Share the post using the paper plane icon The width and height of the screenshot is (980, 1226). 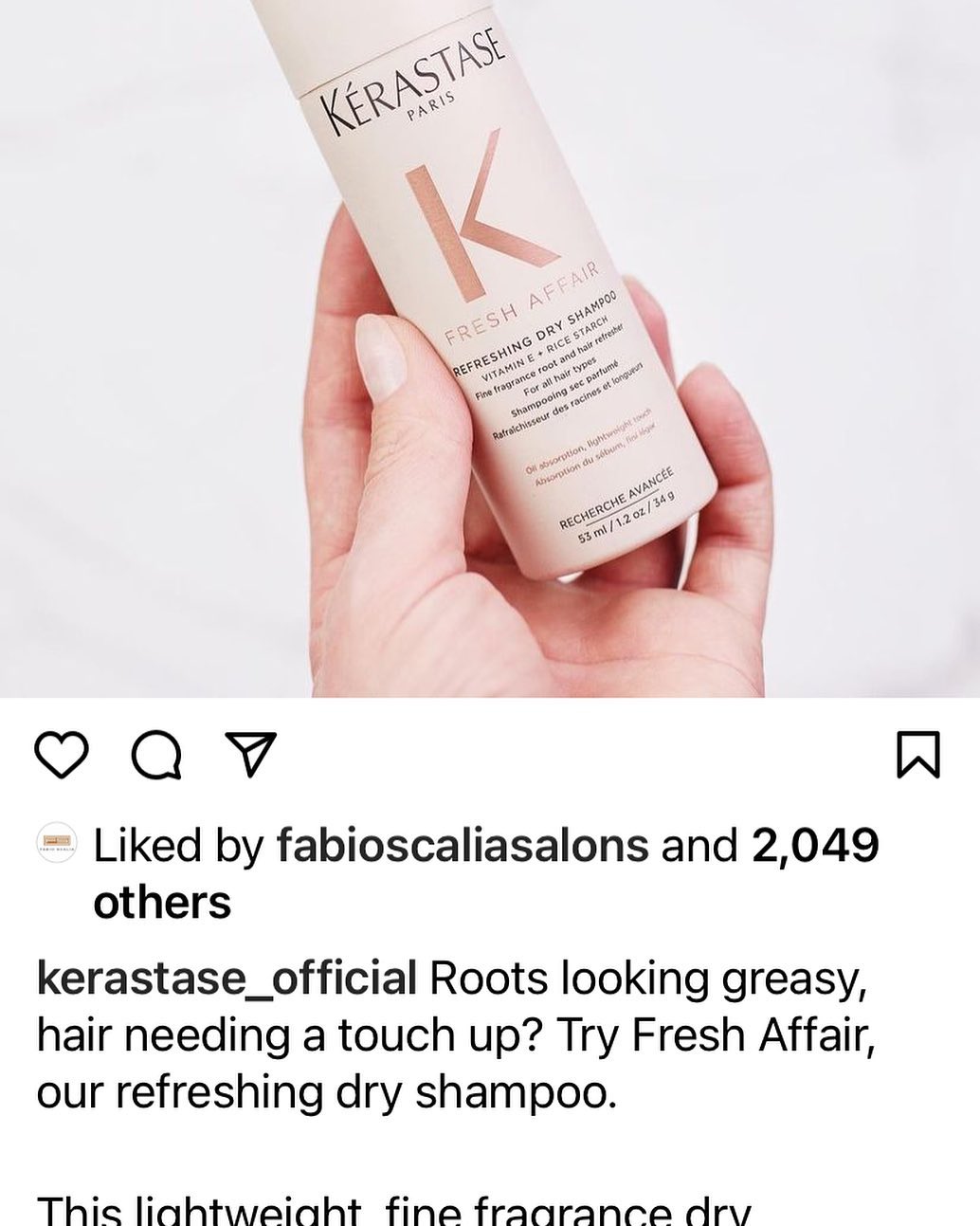click(x=248, y=755)
